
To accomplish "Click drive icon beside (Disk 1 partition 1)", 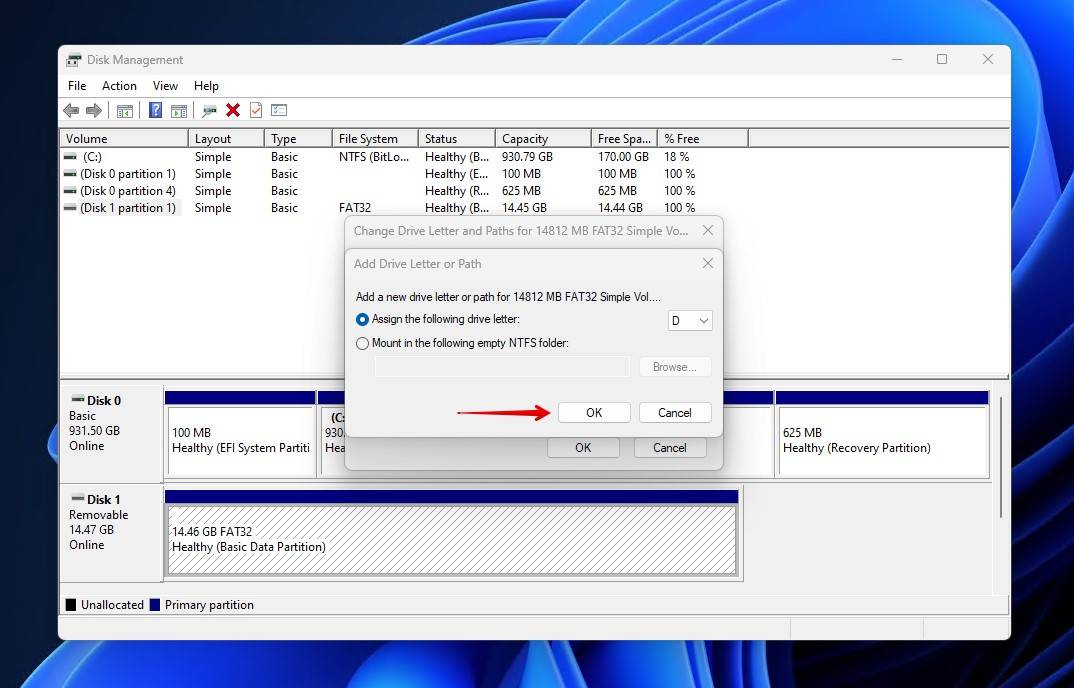I will 70,208.
